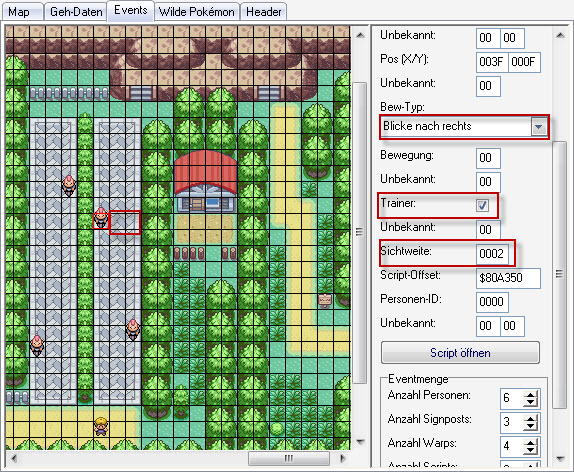This screenshot has height=473, width=574.
Task: Select the trainer sprite at lower-left gray path
Action: point(37,345)
